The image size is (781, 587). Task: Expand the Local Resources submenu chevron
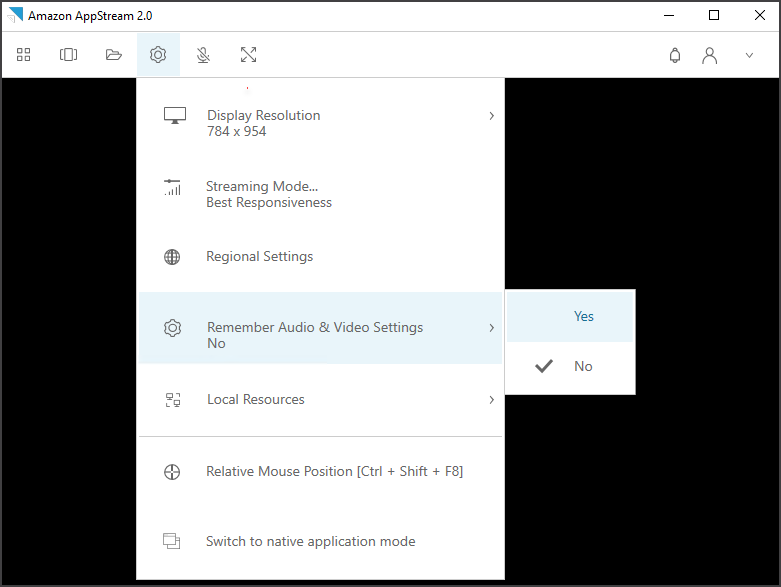(x=491, y=400)
